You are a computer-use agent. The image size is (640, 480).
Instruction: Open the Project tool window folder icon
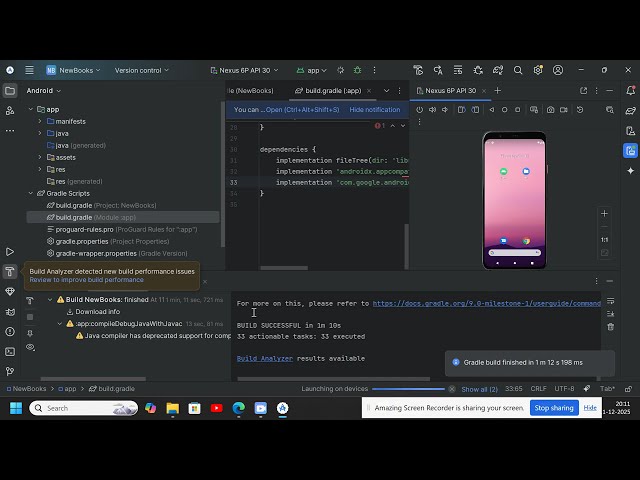10,91
